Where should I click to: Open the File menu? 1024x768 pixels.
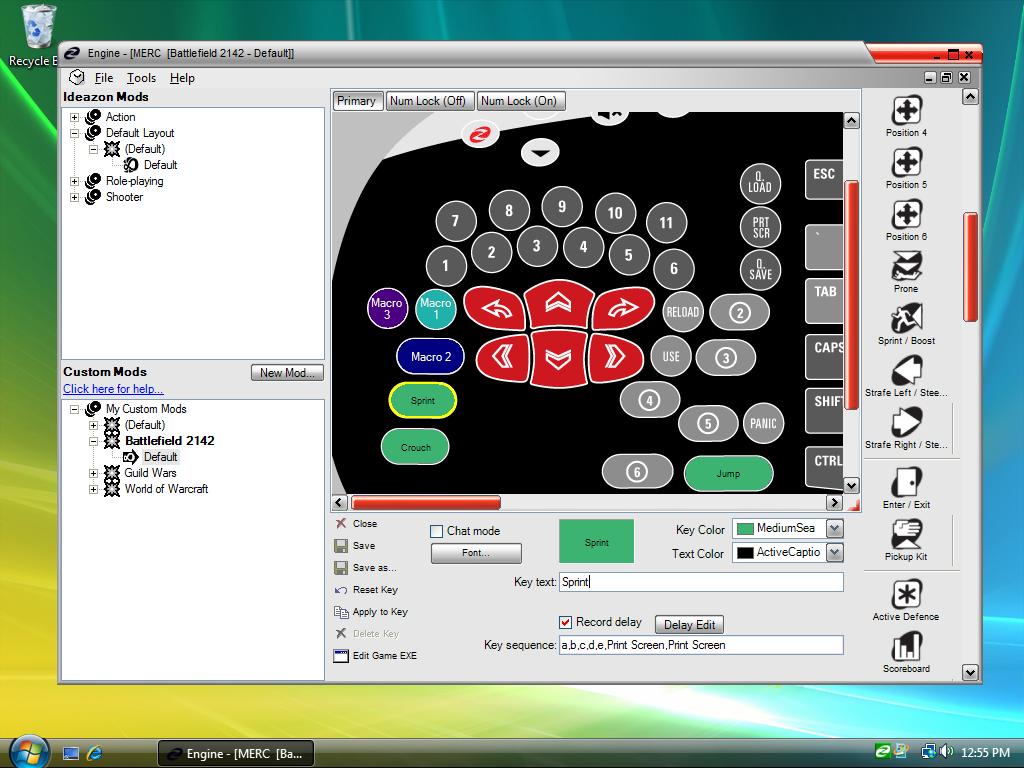pos(104,78)
